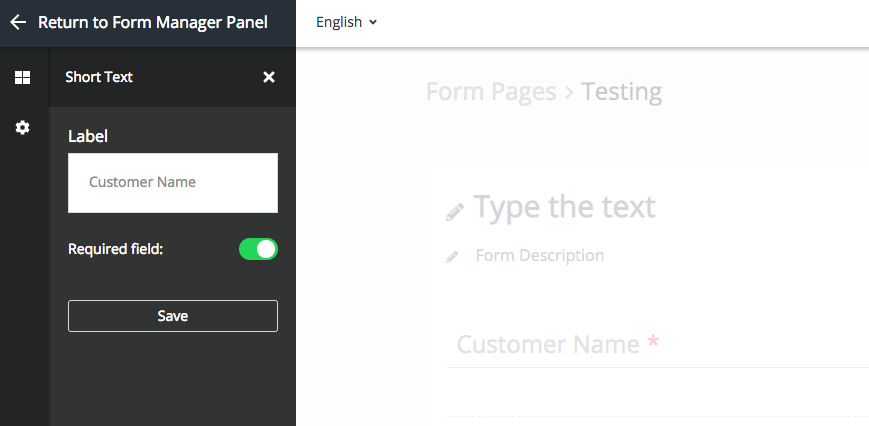Edit the Type the text title
Image resolution: width=869 pixels, height=426 pixels.
click(564, 207)
